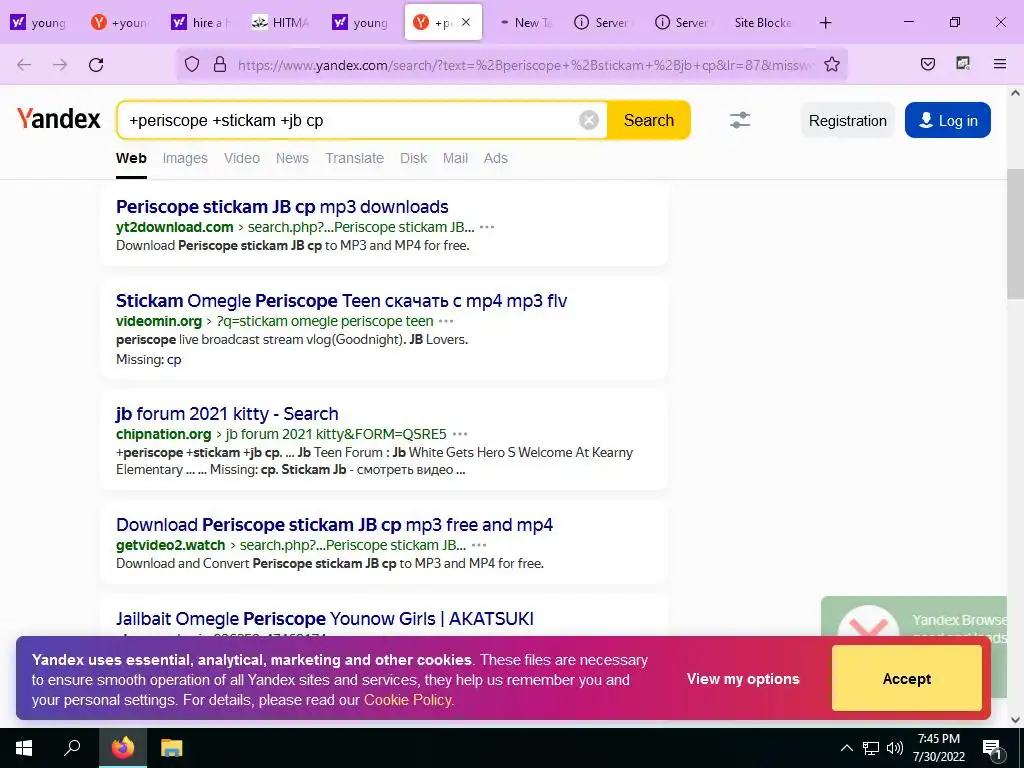Click the blue Log in button
Viewport: 1024px width, 768px height.
pos(948,120)
